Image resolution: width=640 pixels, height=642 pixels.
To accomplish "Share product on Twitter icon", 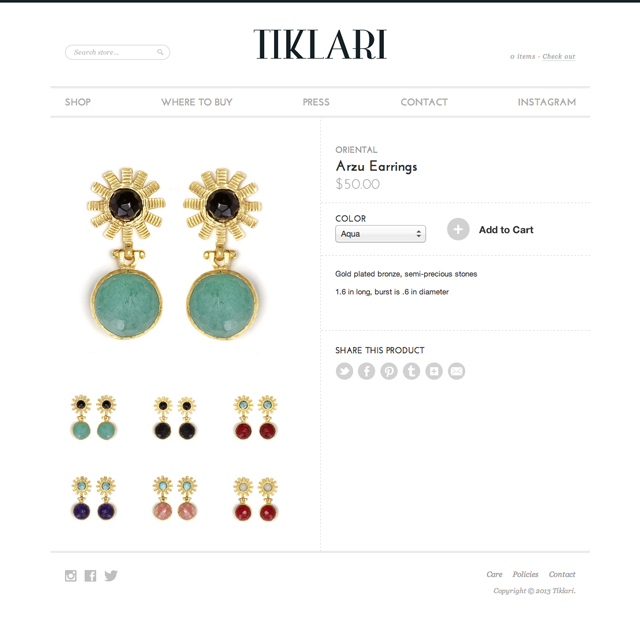I will coord(344,371).
